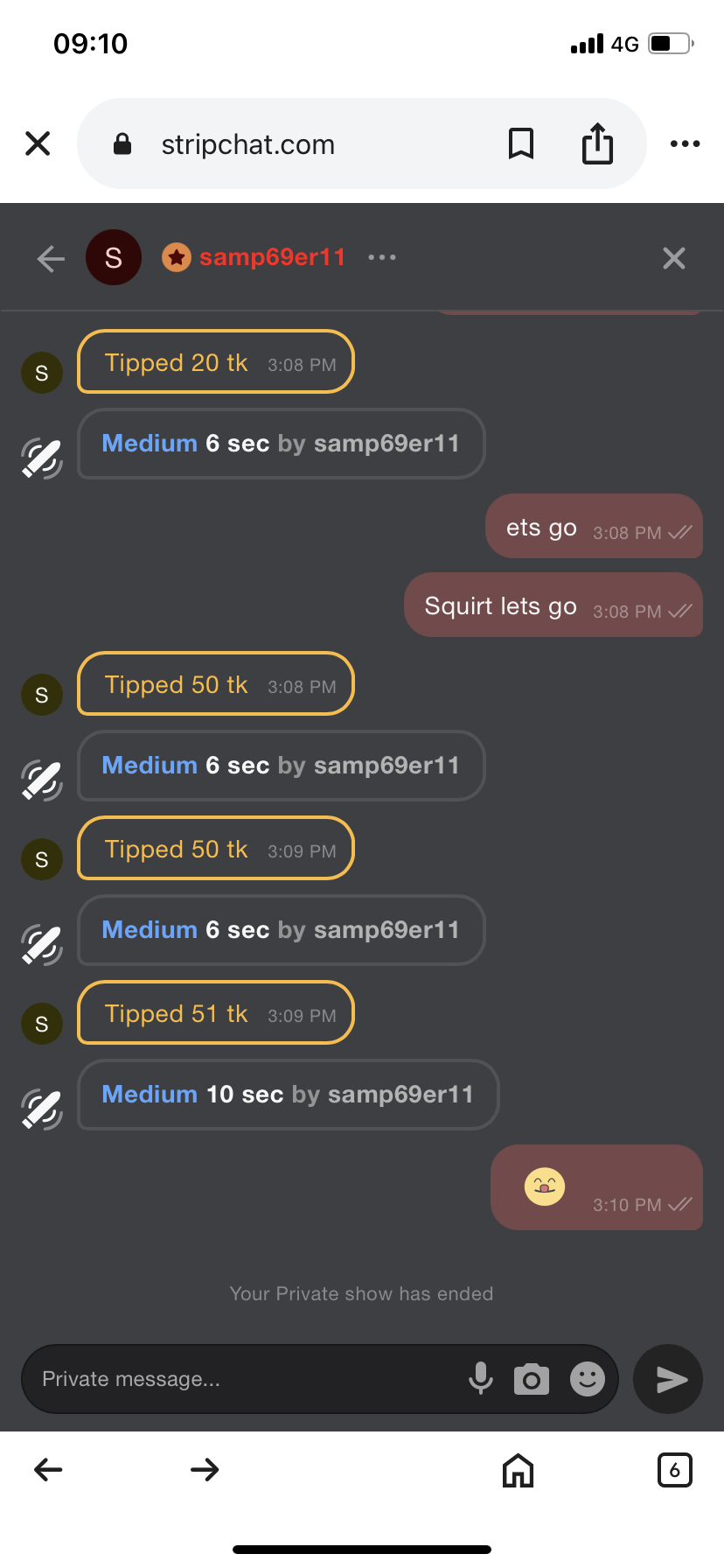Open the emoji picker smiley icon
The width and height of the screenshot is (724, 1568).
(x=588, y=1379)
